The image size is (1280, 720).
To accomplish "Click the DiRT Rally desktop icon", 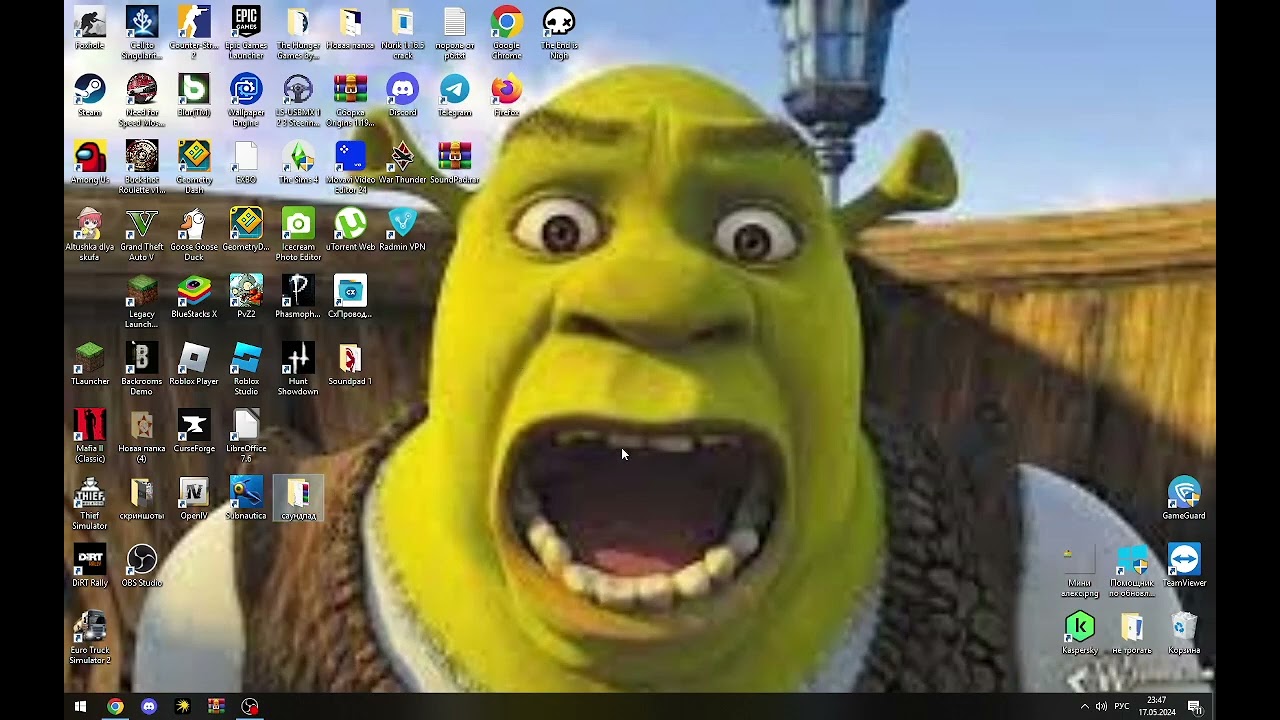I will tap(90, 565).
